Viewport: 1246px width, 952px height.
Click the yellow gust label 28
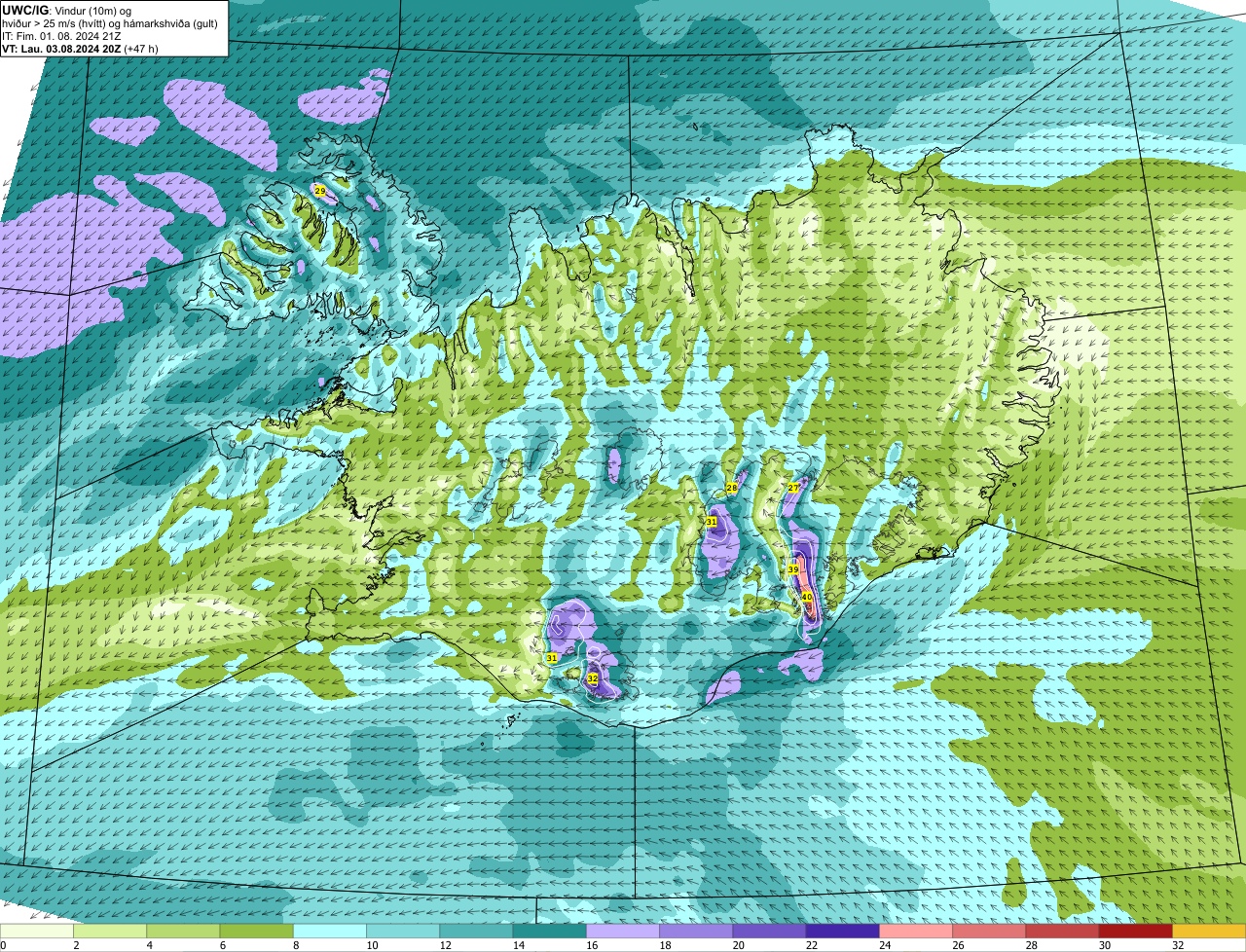tap(732, 488)
